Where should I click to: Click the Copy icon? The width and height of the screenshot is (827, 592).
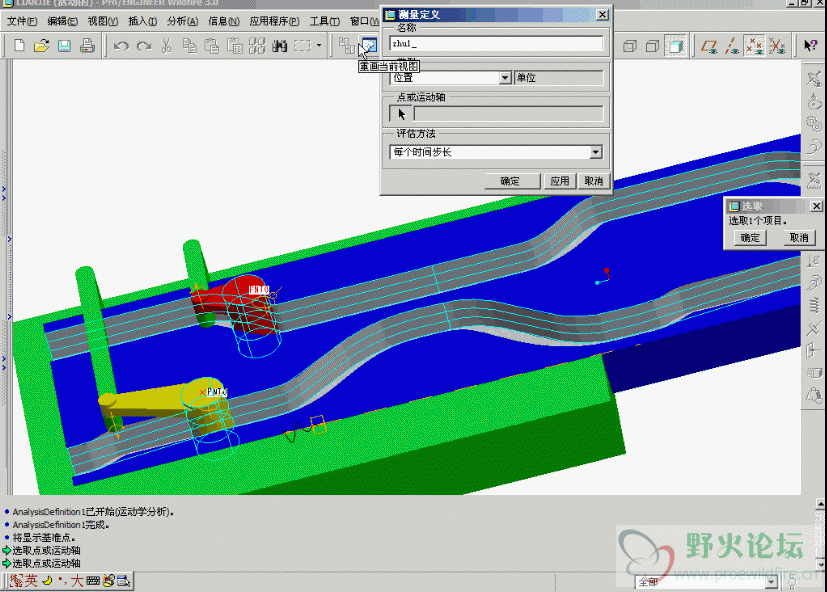click(x=189, y=46)
